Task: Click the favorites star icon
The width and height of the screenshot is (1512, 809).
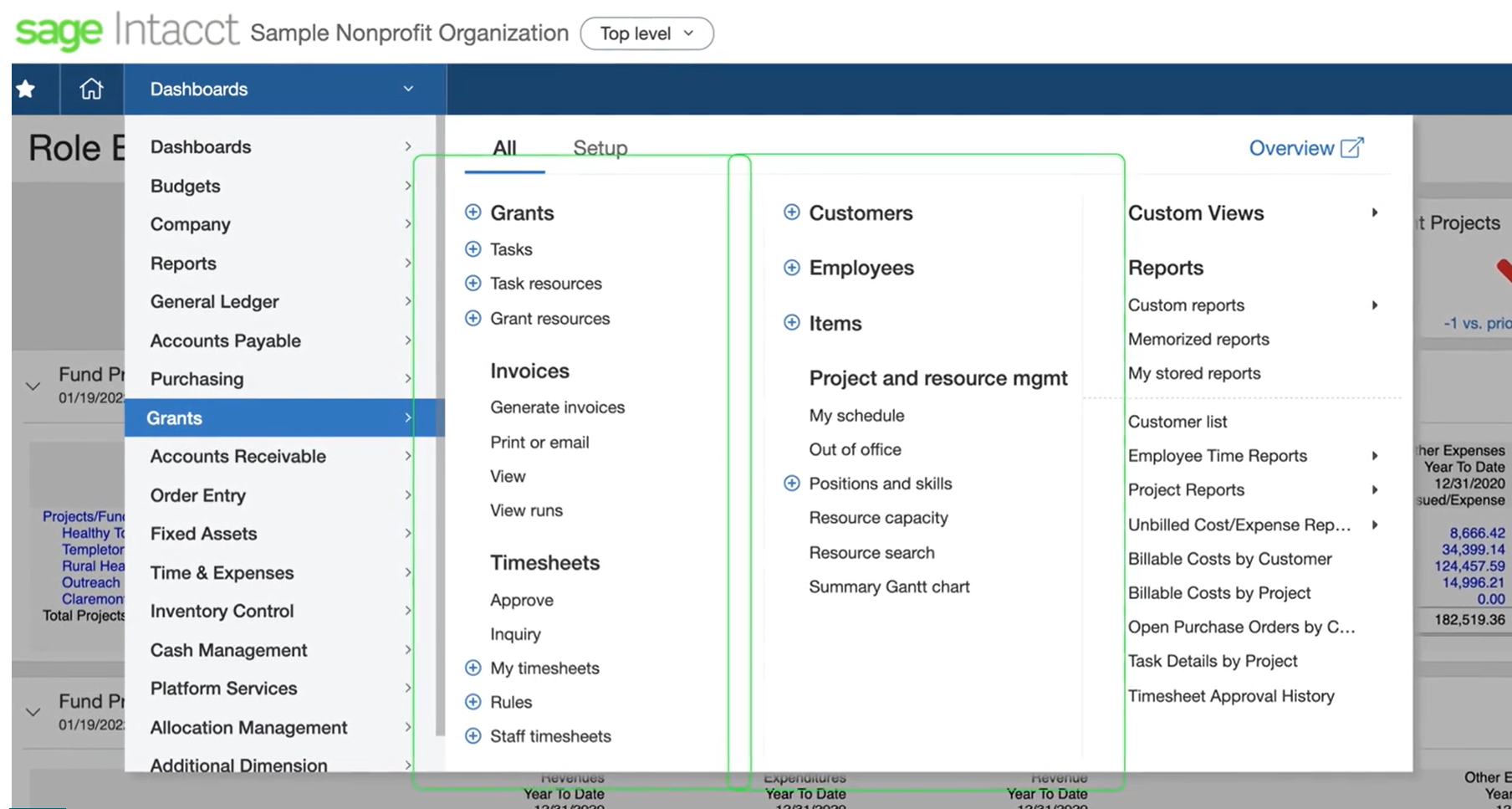Action: click(26, 89)
